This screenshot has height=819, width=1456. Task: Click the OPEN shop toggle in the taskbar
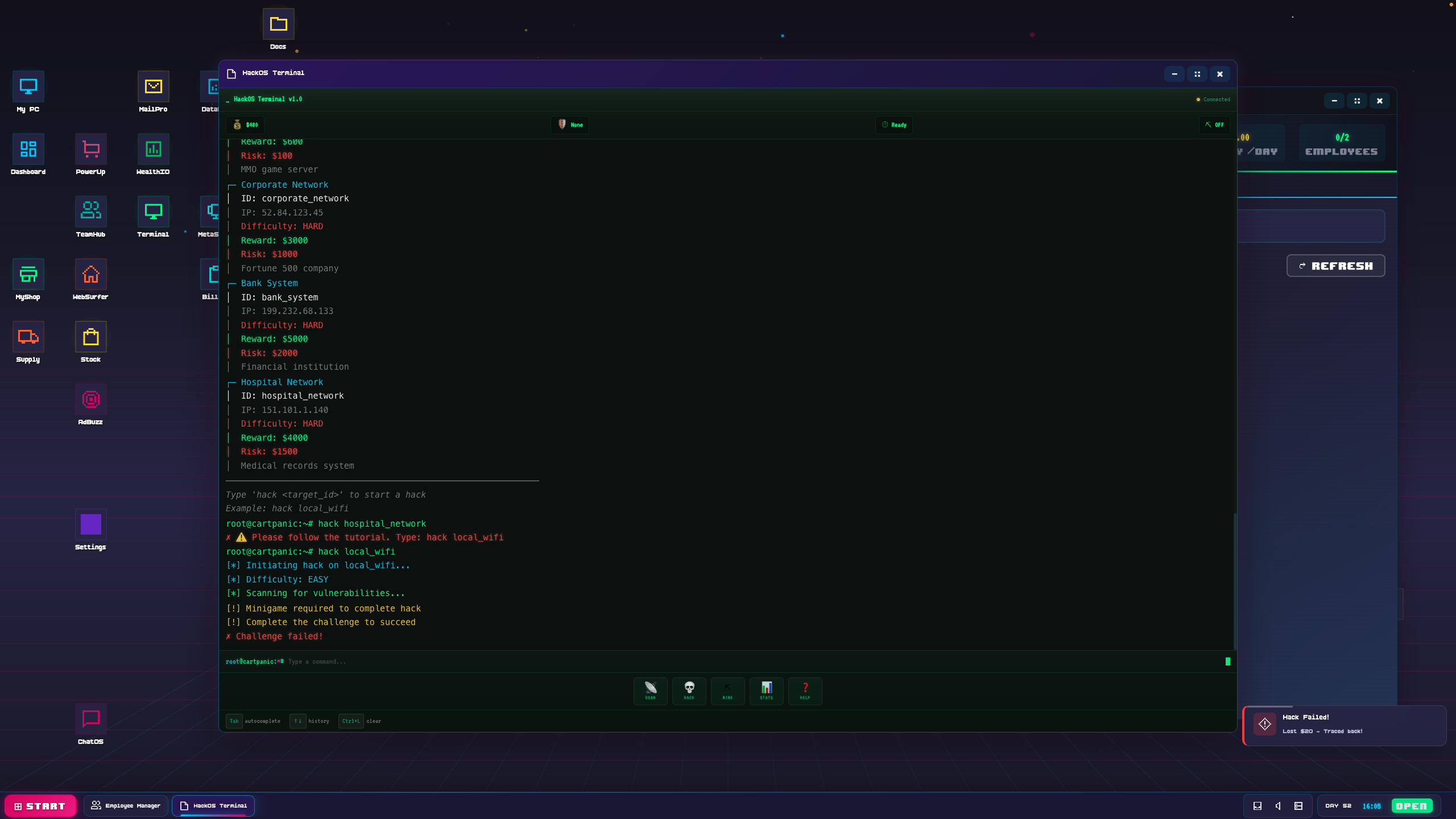point(1413,805)
